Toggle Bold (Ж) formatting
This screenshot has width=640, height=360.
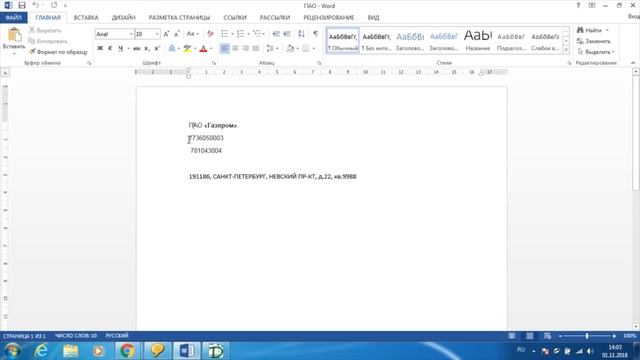100,49
